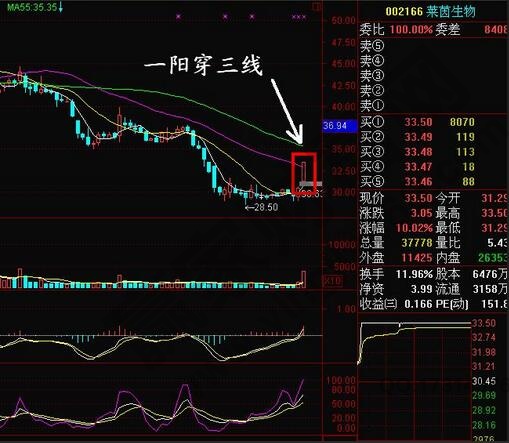This screenshot has height=443, width=509.
Task: Select the 卖① ask row
Action: click(433, 105)
